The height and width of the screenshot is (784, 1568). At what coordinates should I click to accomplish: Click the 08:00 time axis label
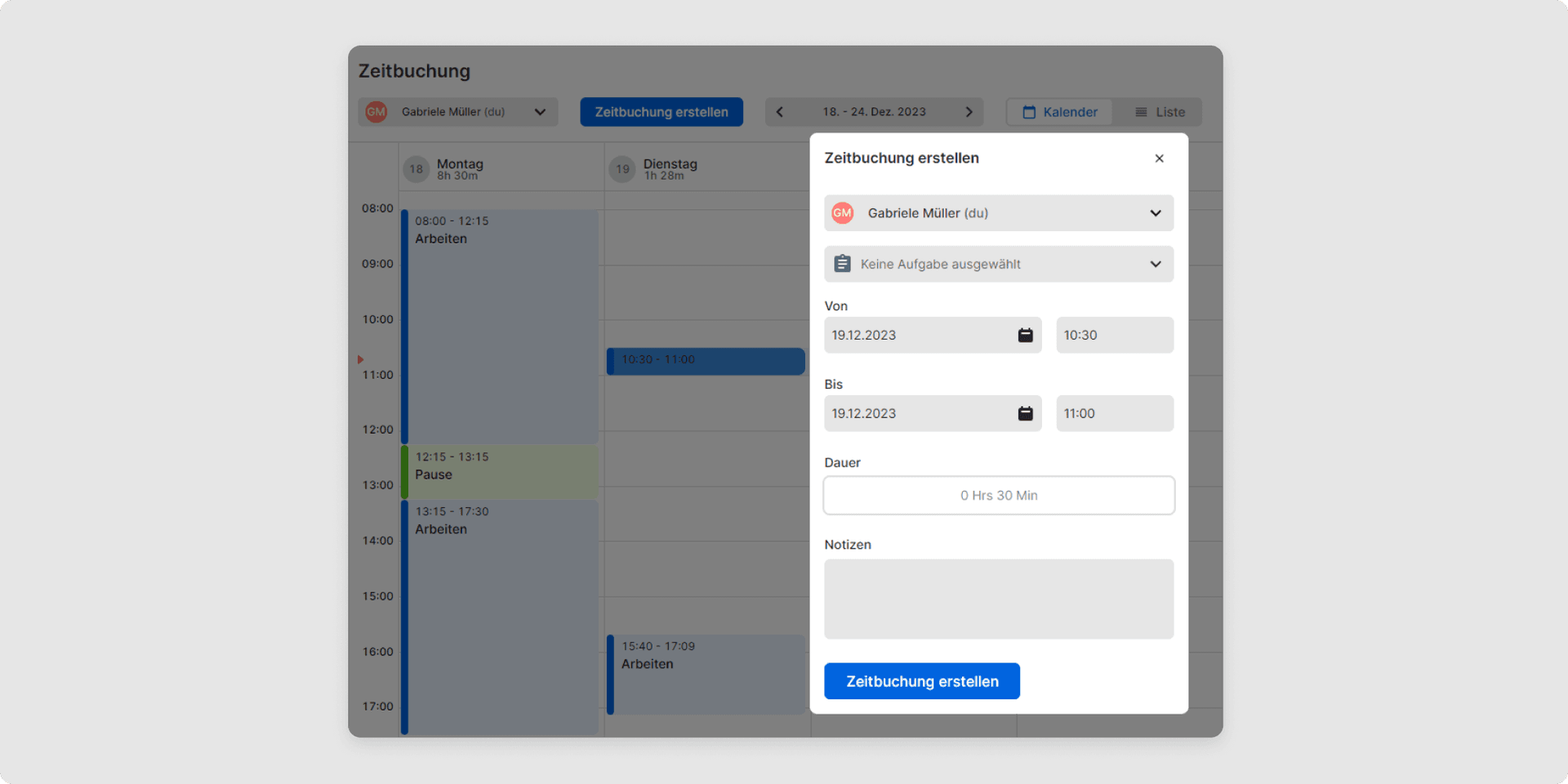point(377,208)
